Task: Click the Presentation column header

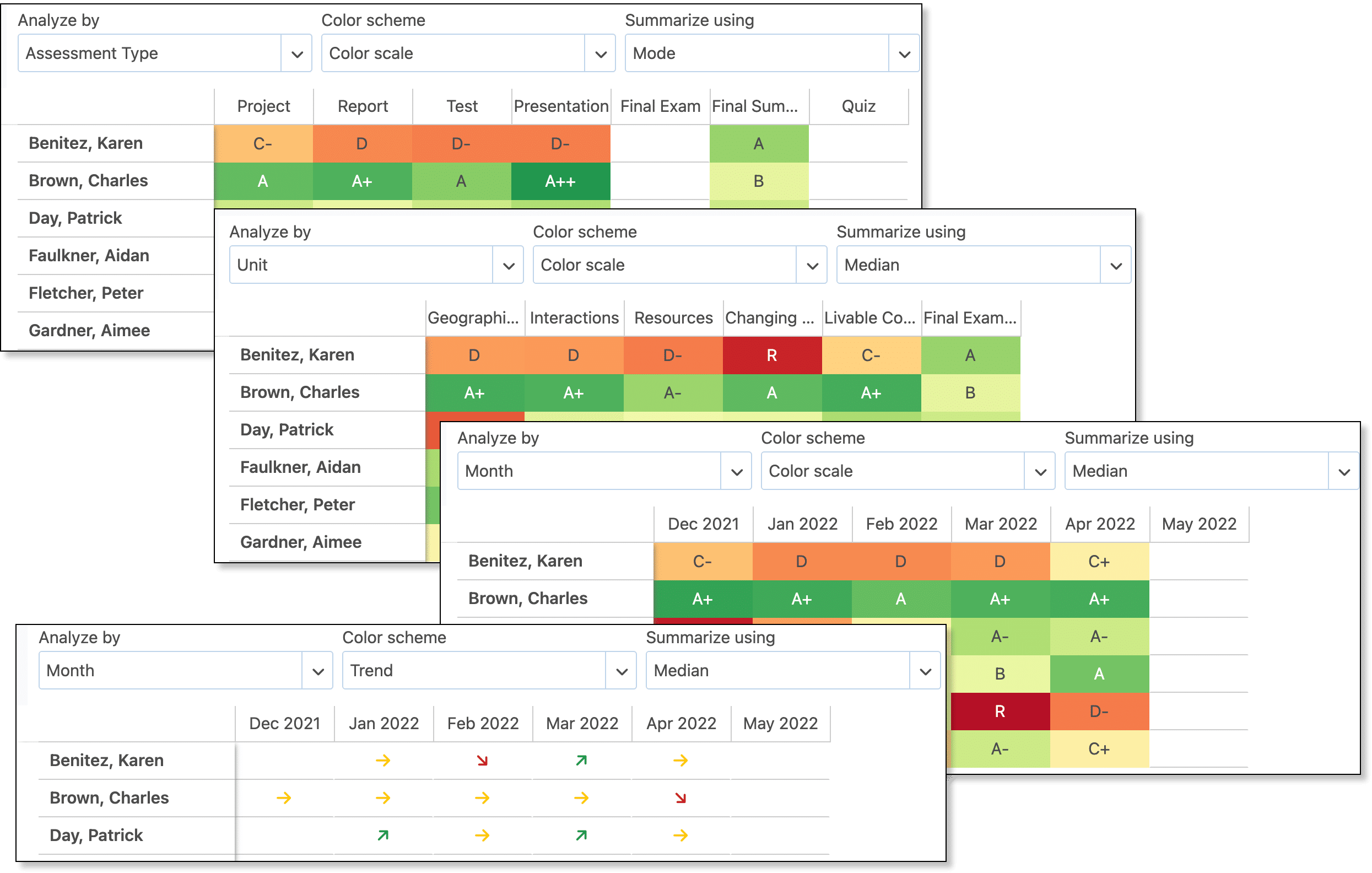Action: click(x=561, y=106)
